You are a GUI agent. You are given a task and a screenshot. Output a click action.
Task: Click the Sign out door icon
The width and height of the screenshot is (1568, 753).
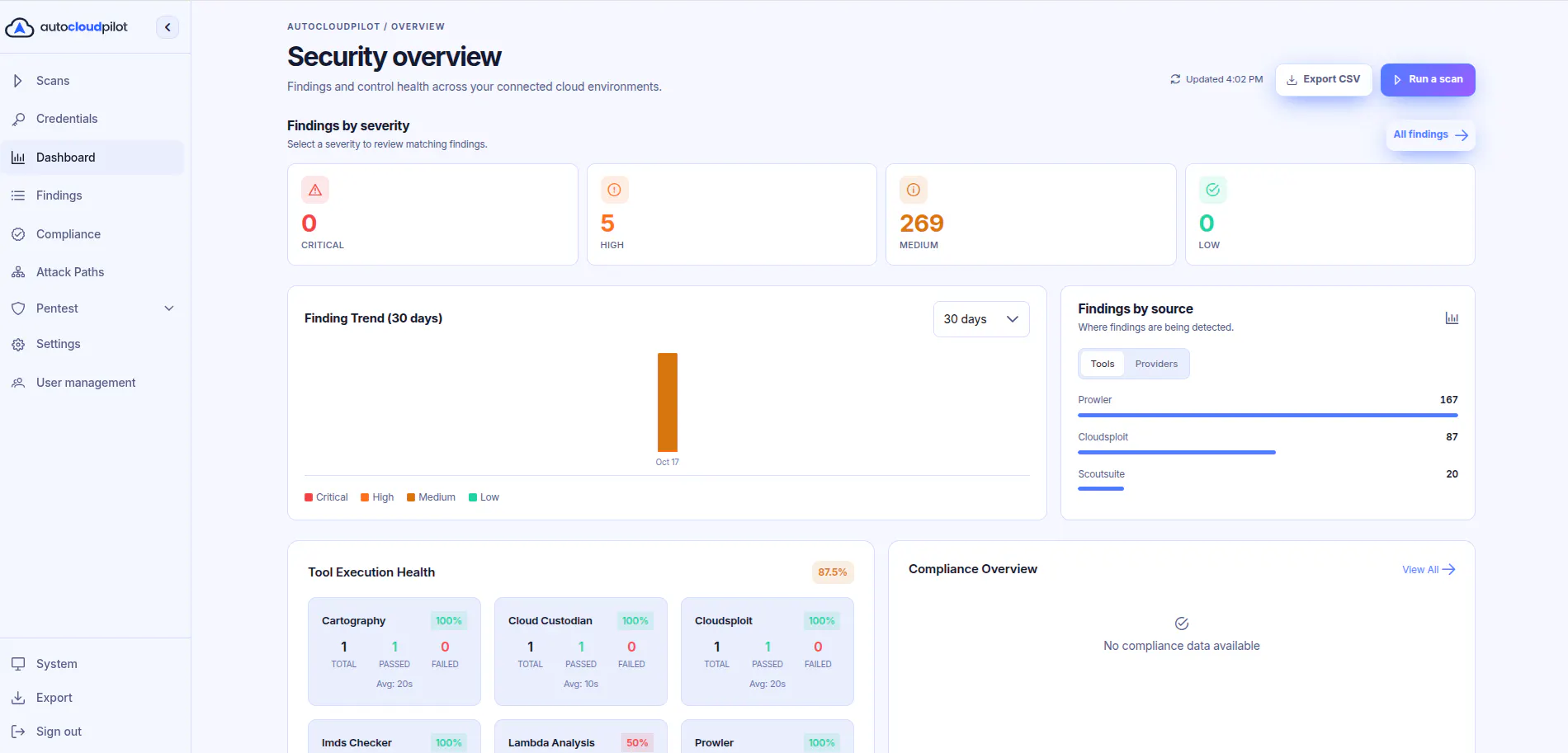(x=18, y=732)
